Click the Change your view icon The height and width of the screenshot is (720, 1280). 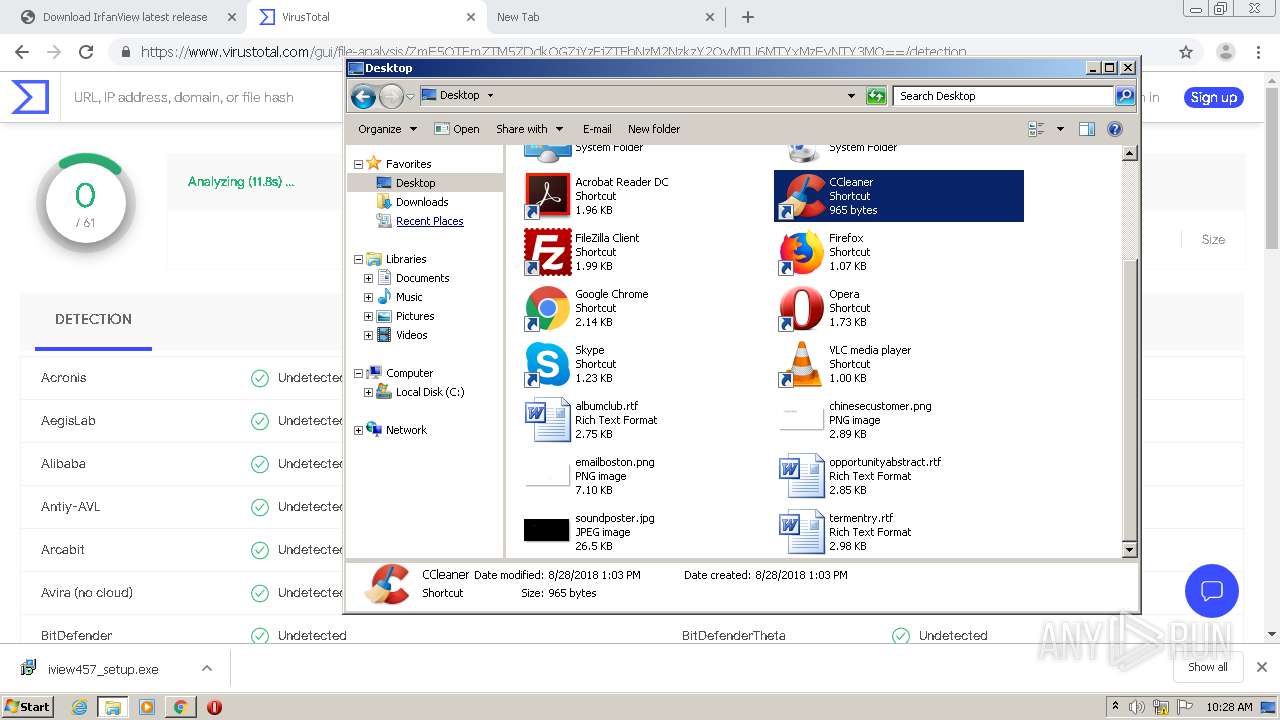click(x=1036, y=129)
